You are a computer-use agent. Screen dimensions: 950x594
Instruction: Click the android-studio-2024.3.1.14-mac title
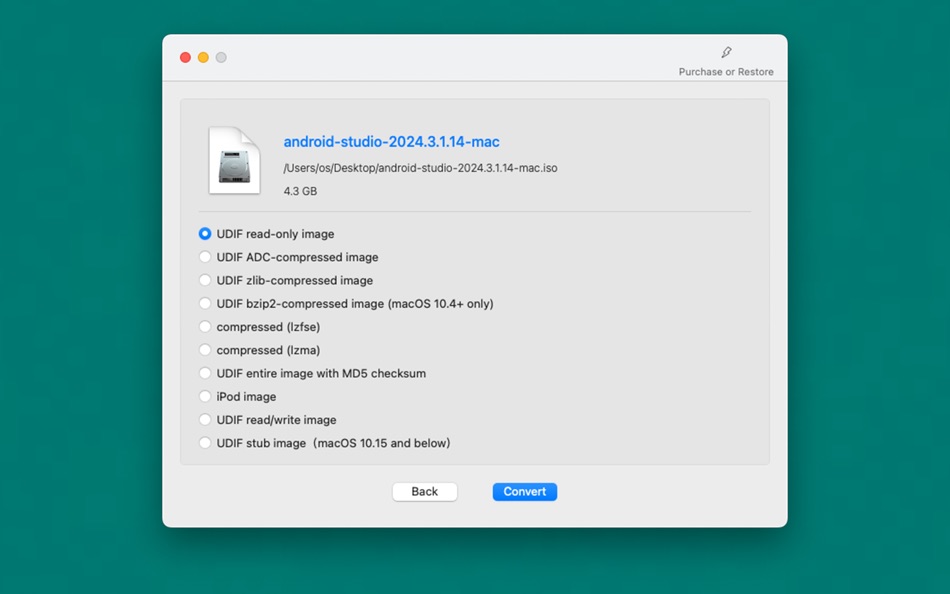[391, 142]
